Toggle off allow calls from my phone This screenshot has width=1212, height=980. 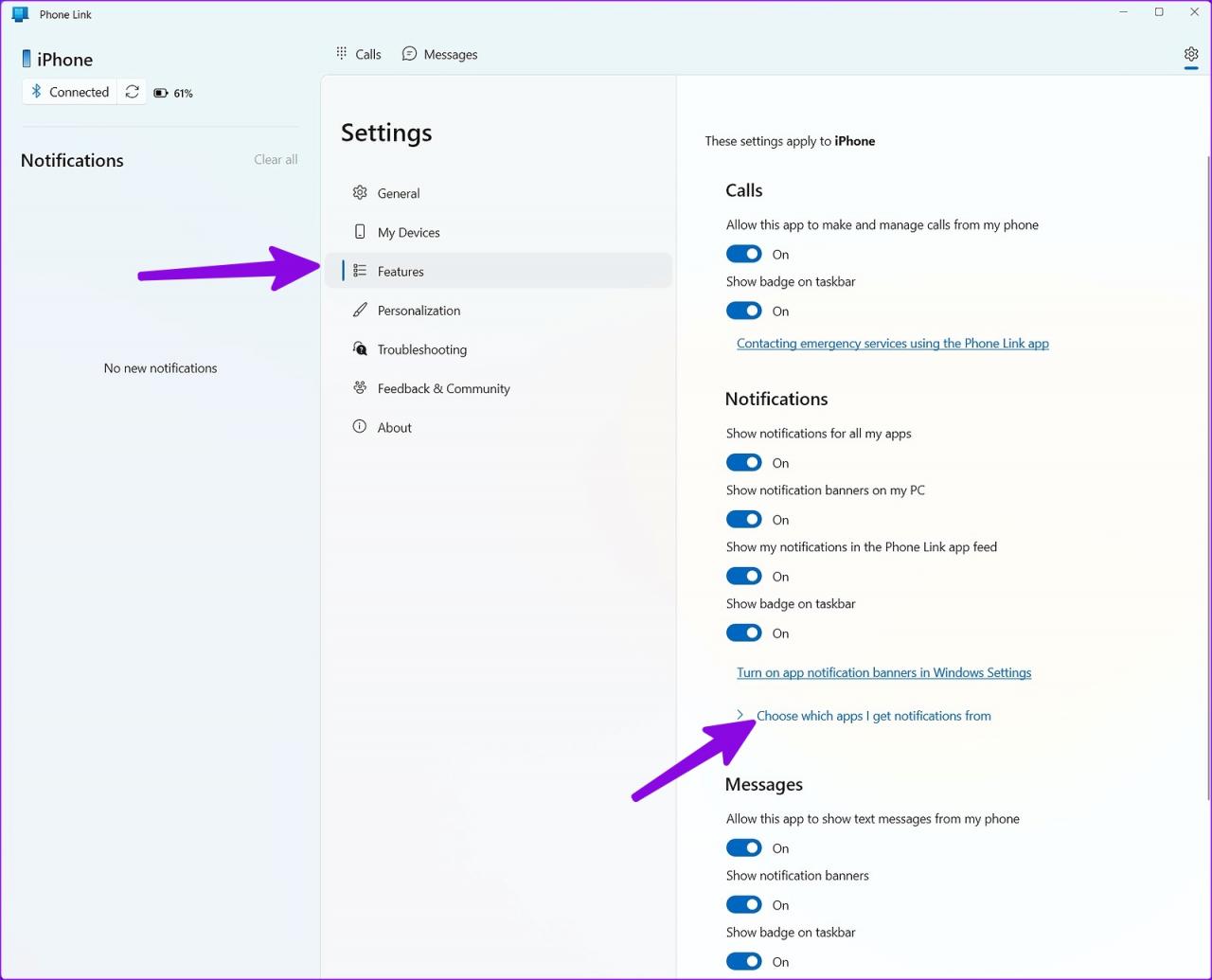tap(743, 254)
